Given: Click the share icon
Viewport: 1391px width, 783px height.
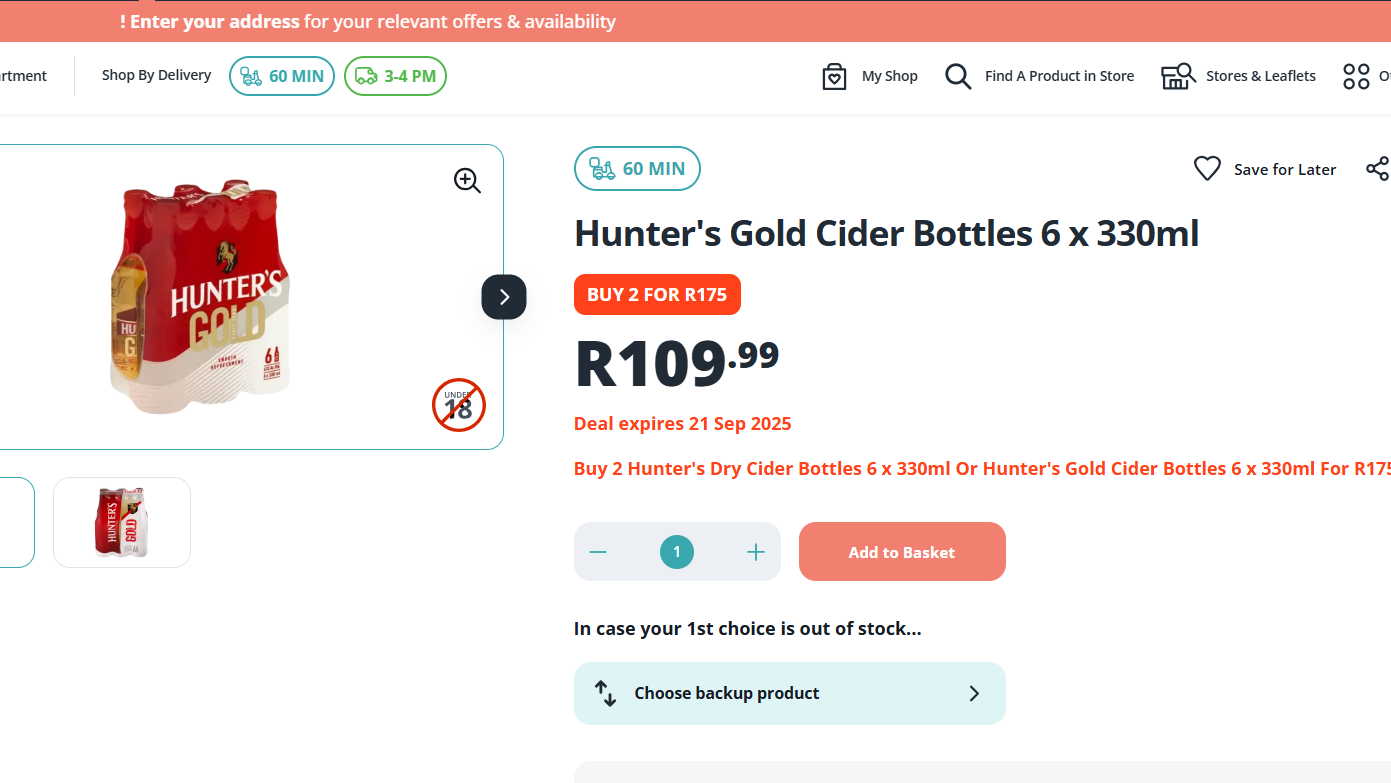Looking at the screenshot, I should [1377, 169].
